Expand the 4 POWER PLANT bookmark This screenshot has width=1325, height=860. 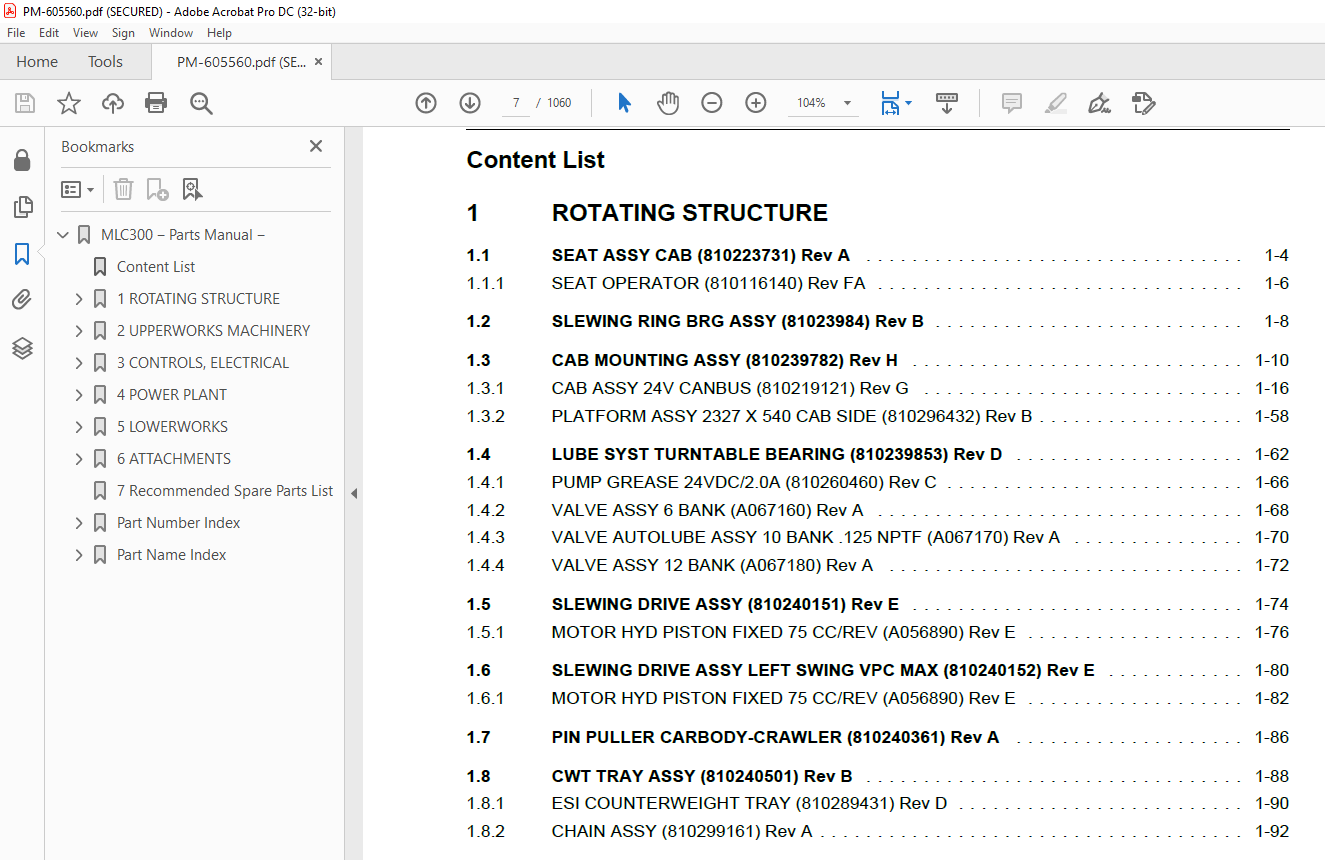click(79, 395)
